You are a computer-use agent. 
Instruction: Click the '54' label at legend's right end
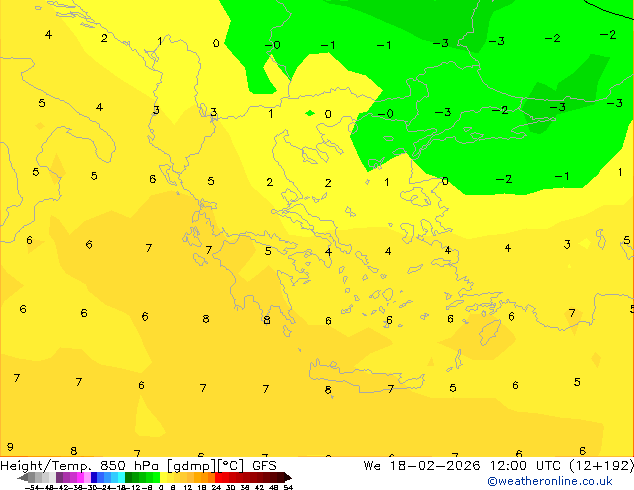coord(288,487)
